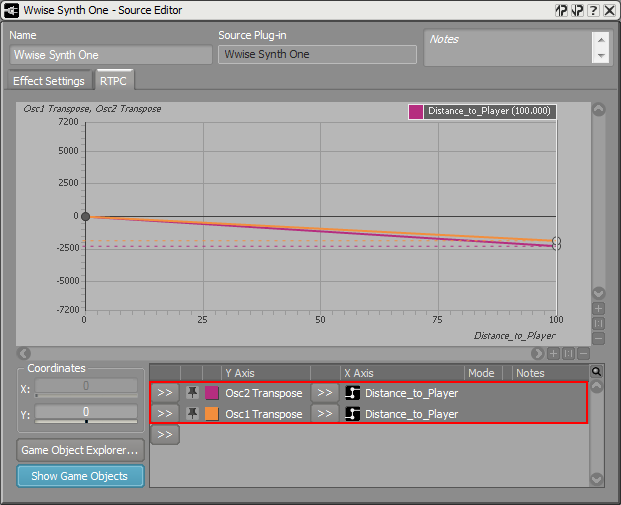Reset horizontal zoom with 1:1 icon

568,353
